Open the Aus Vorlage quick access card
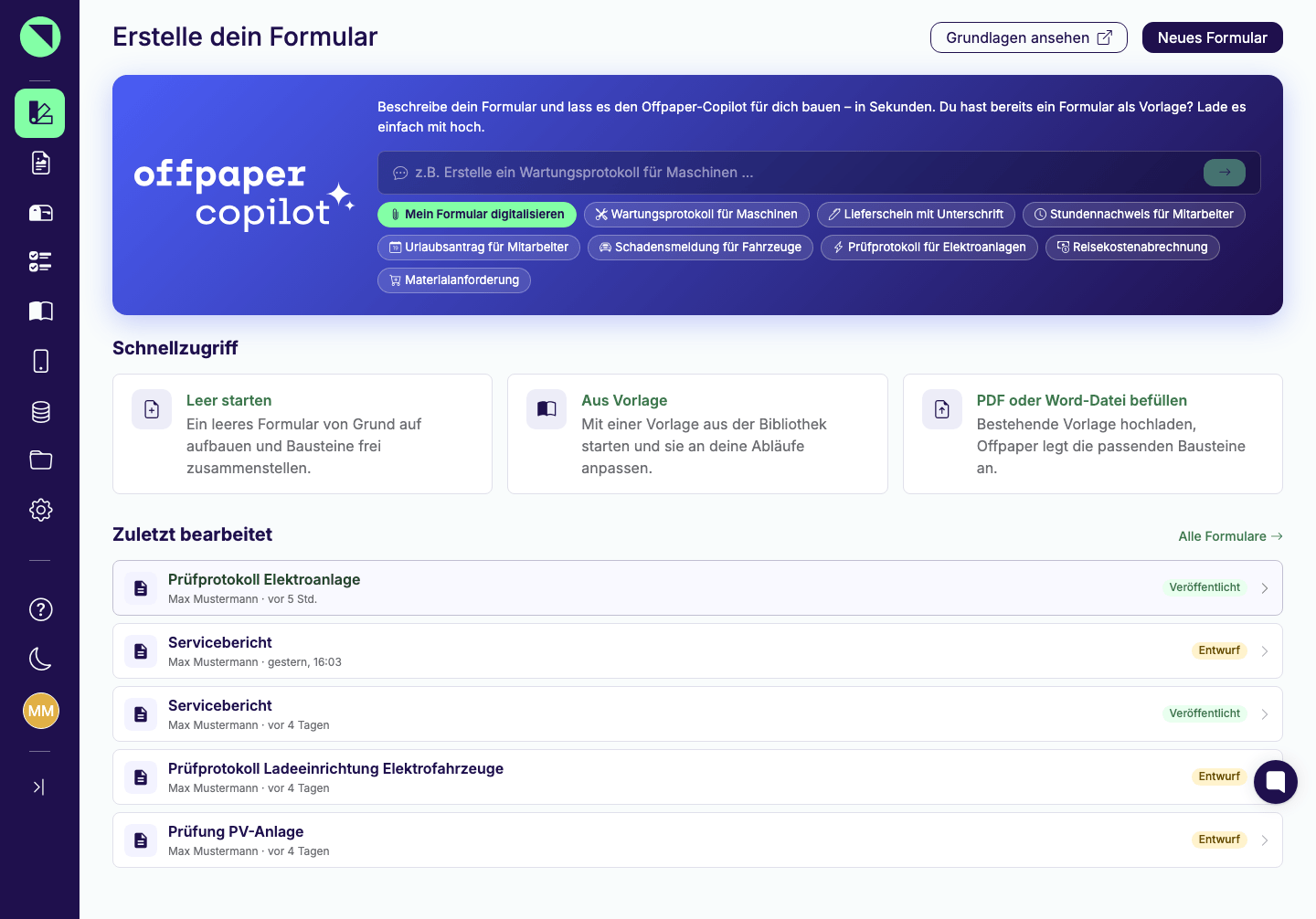 tap(697, 434)
